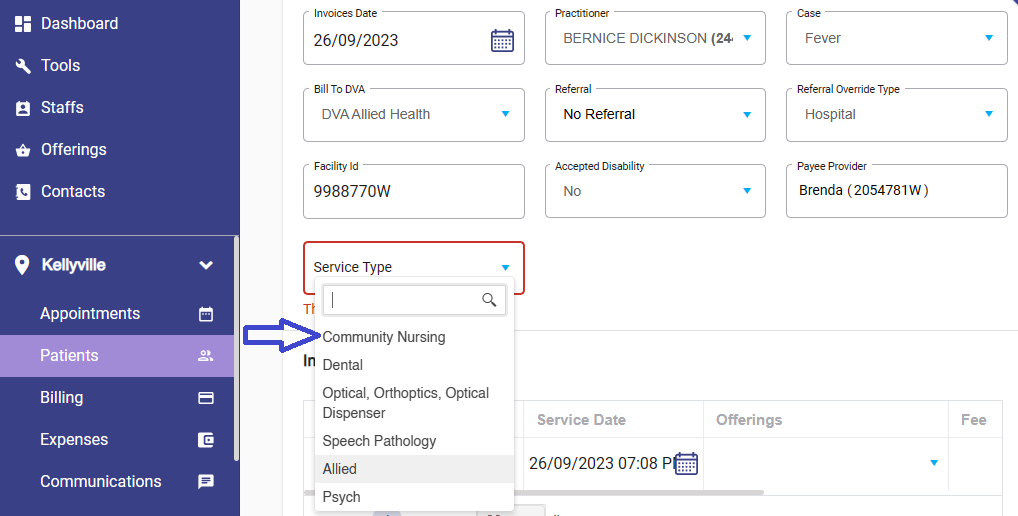Select the Allied option

coord(340,469)
